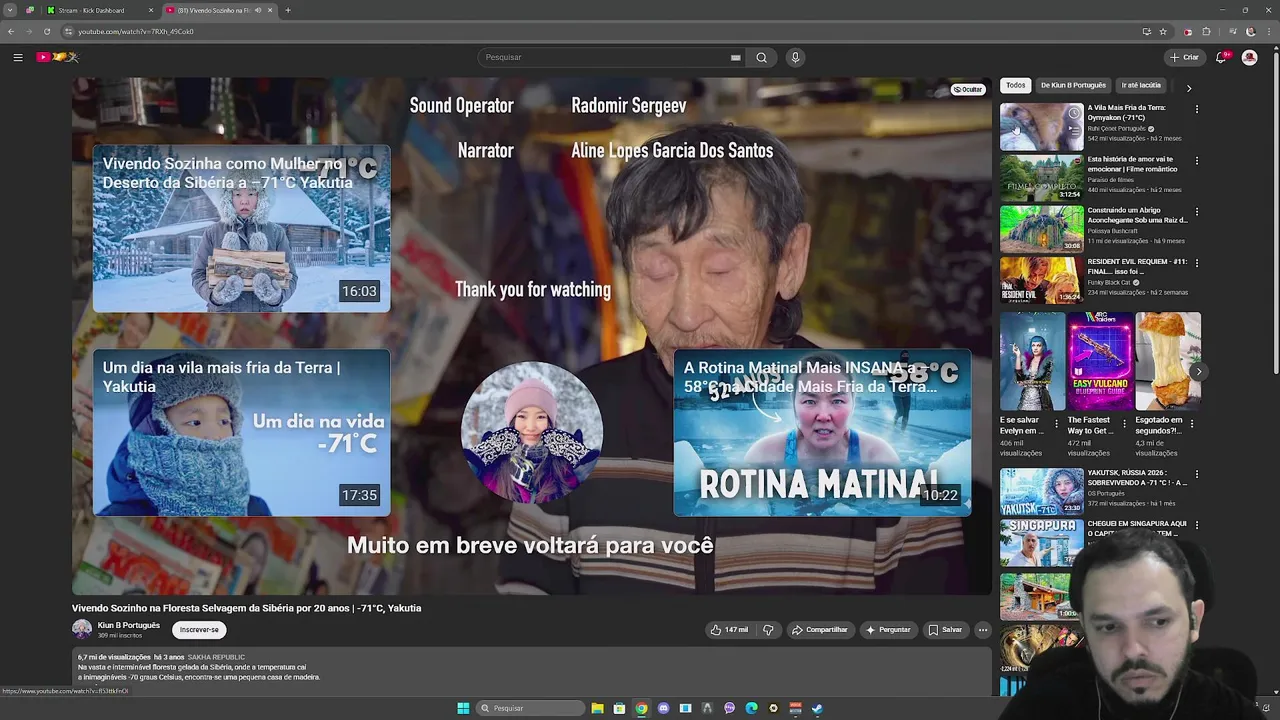The image size is (1280, 720).
Task: Open the Kiun B Português channel name link
Action: (129, 625)
